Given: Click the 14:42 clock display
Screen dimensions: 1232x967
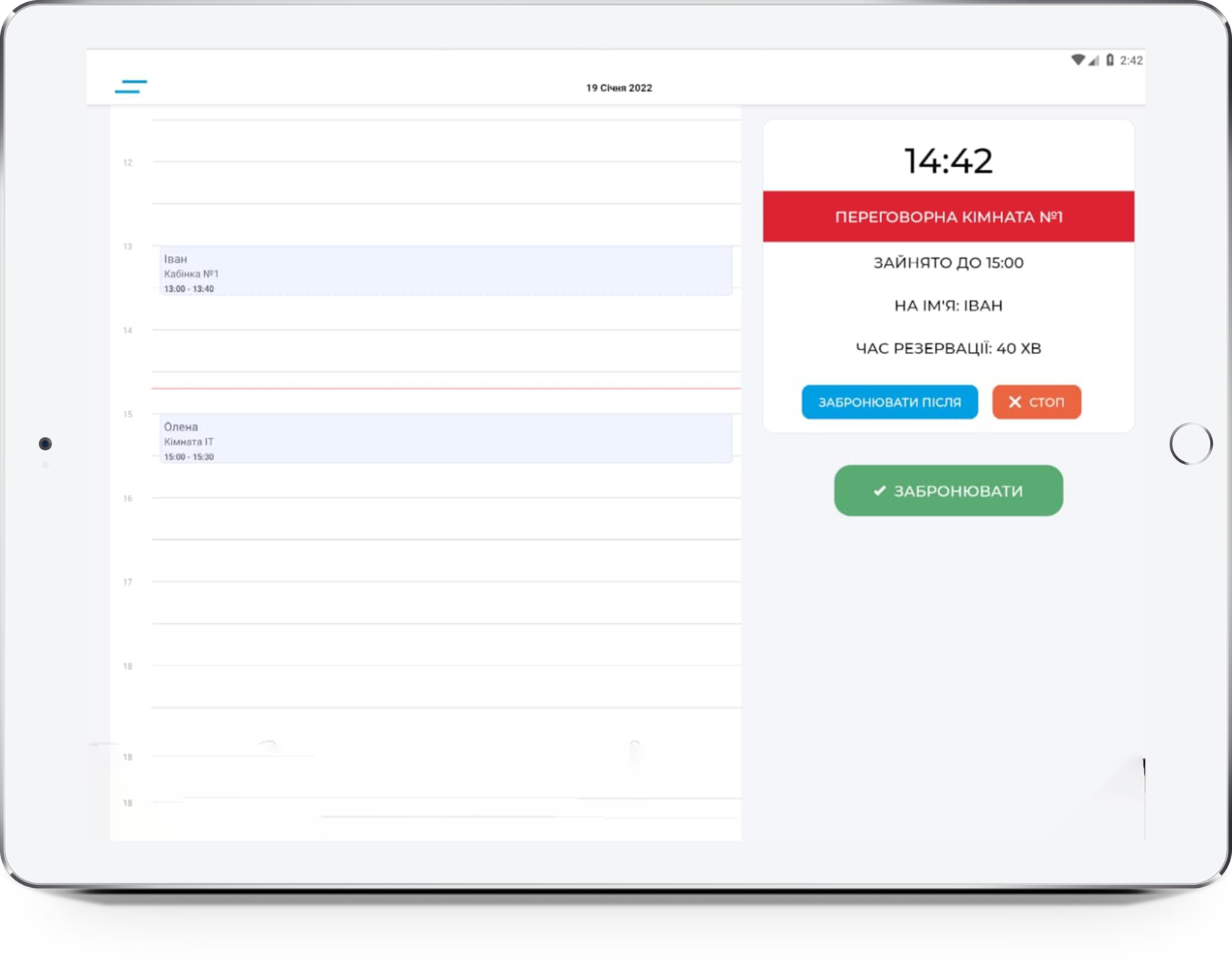Looking at the screenshot, I should click(948, 161).
